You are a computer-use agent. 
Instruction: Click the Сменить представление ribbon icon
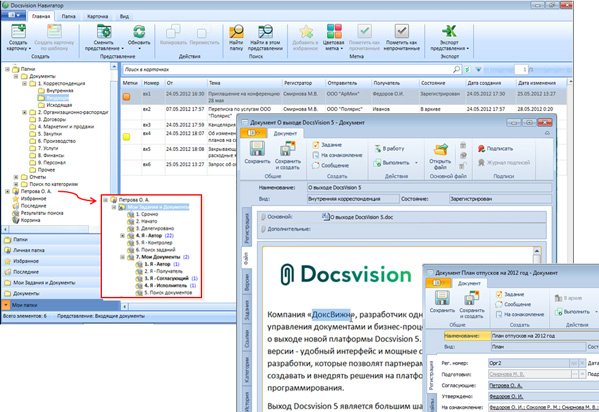point(104,31)
